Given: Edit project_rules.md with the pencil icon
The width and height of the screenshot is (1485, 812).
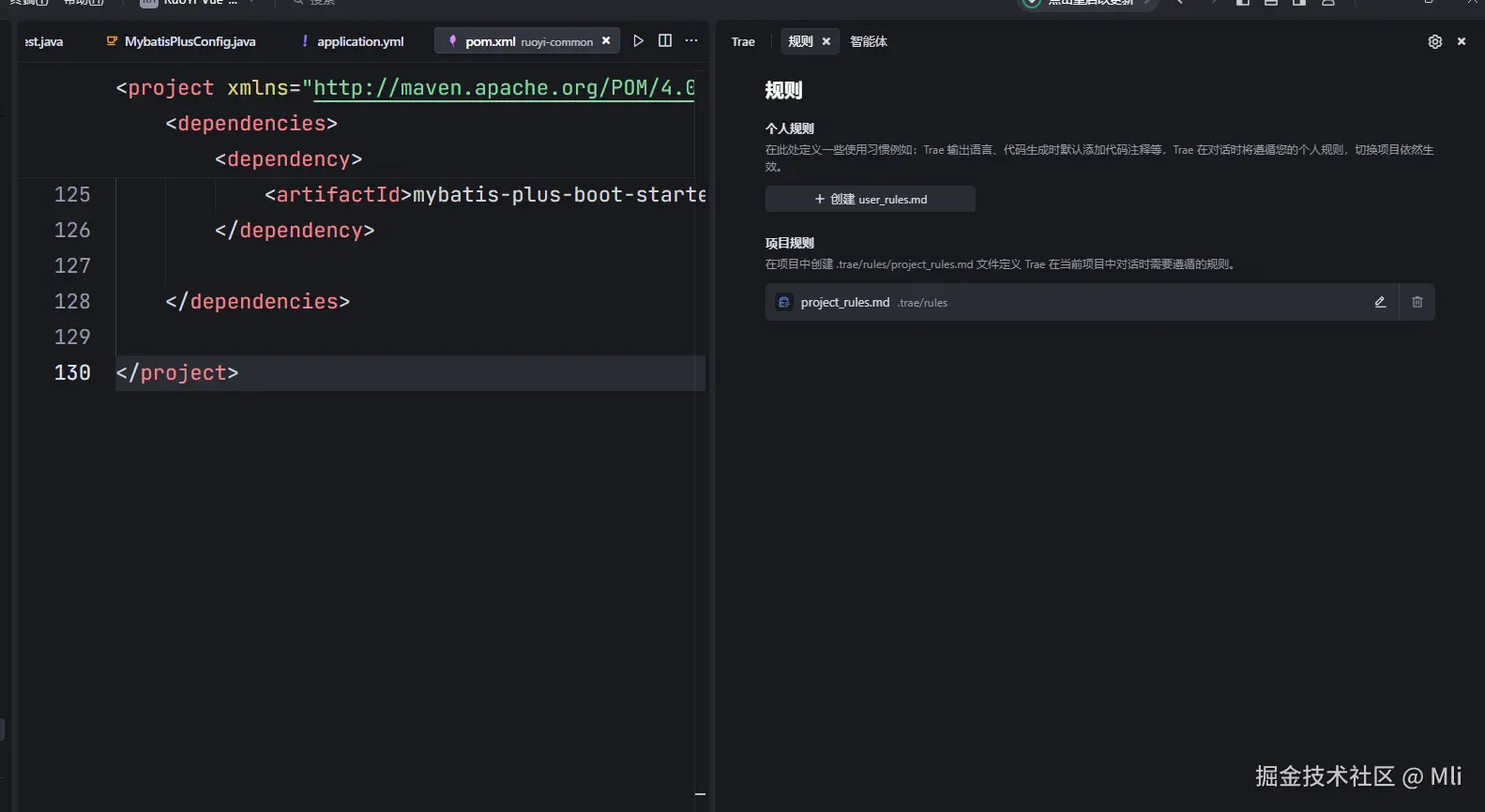Looking at the screenshot, I should click(x=1380, y=302).
